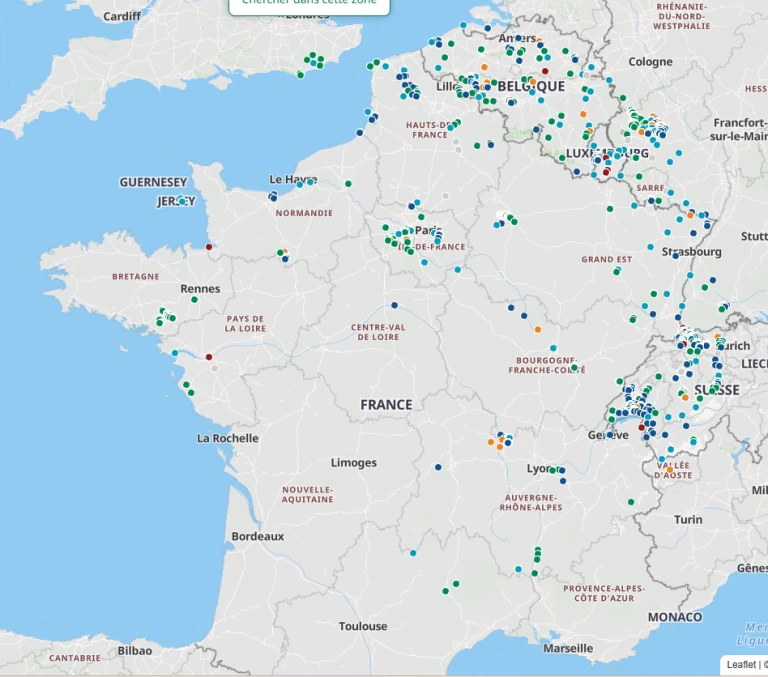Click the MONACO label
The height and width of the screenshot is (677, 768).
click(675, 617)
